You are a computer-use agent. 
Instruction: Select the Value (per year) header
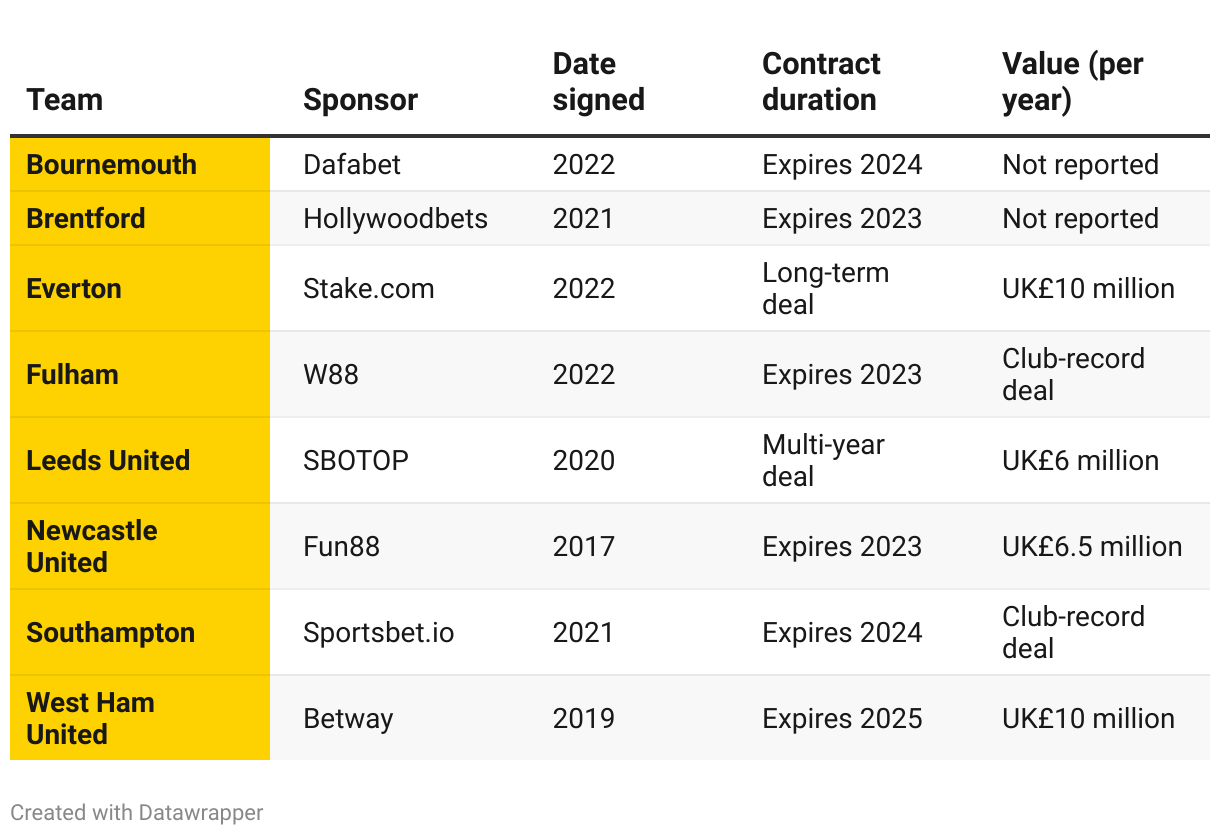pyautogui.click(x=1072, y=82)
